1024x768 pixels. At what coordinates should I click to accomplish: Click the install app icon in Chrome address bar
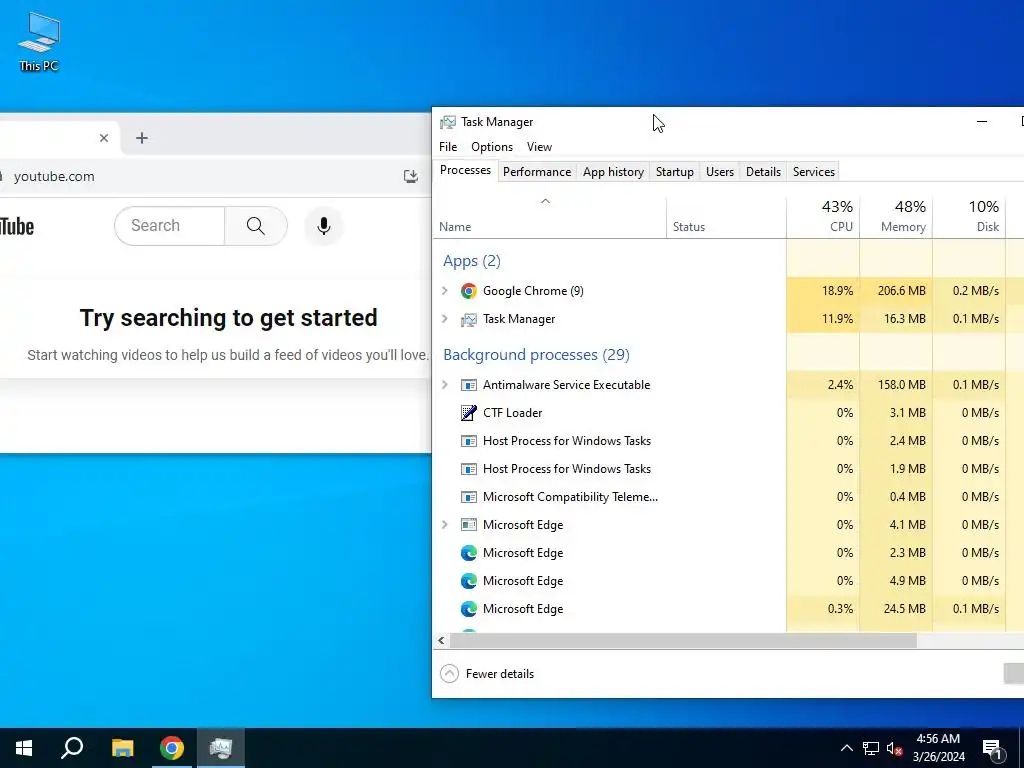[410, 176]
